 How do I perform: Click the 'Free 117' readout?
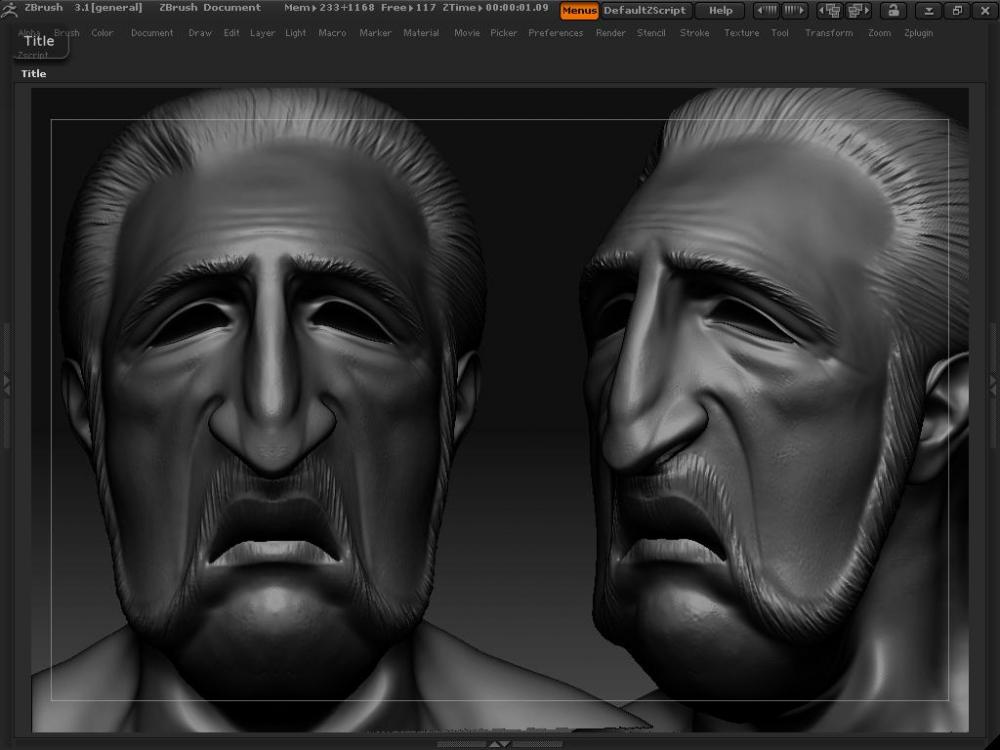(408, 8)
